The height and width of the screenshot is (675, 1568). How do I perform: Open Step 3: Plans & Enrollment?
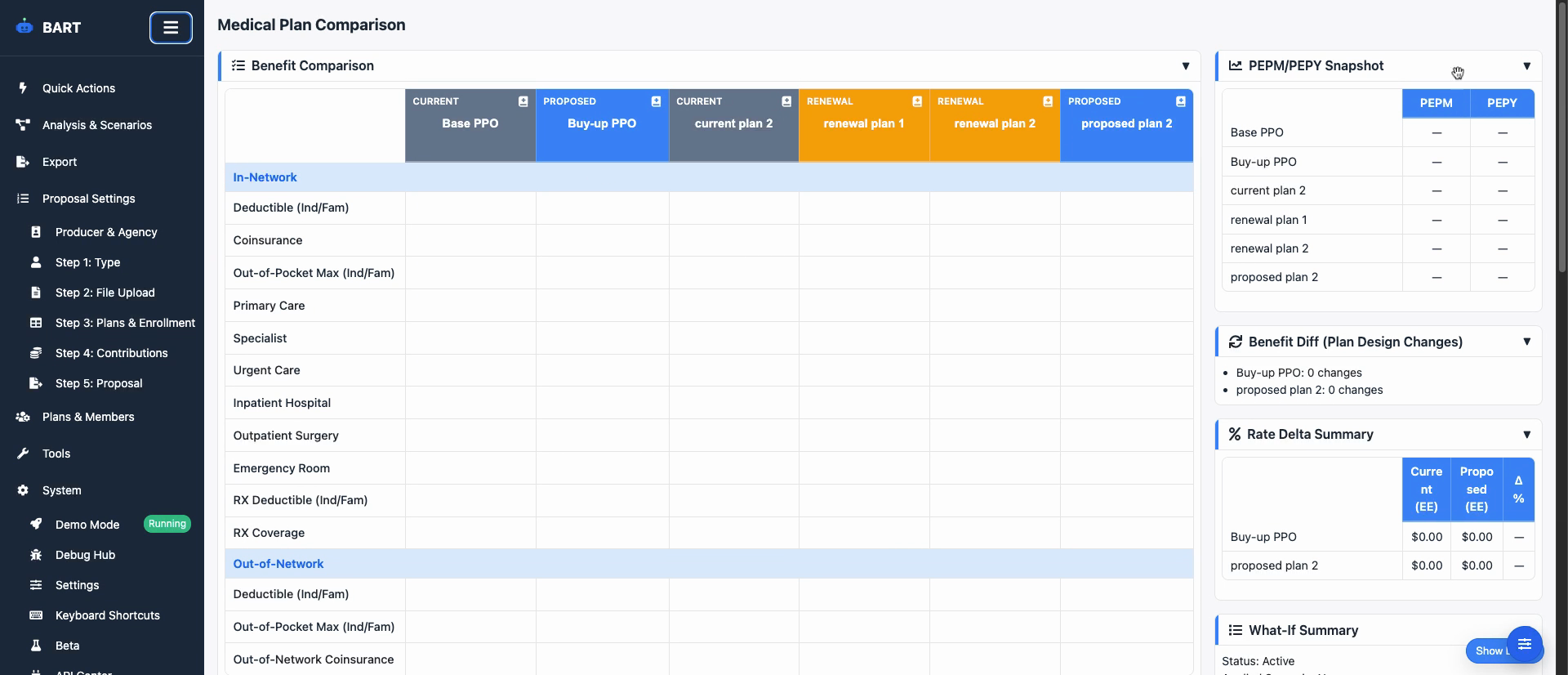125,323
